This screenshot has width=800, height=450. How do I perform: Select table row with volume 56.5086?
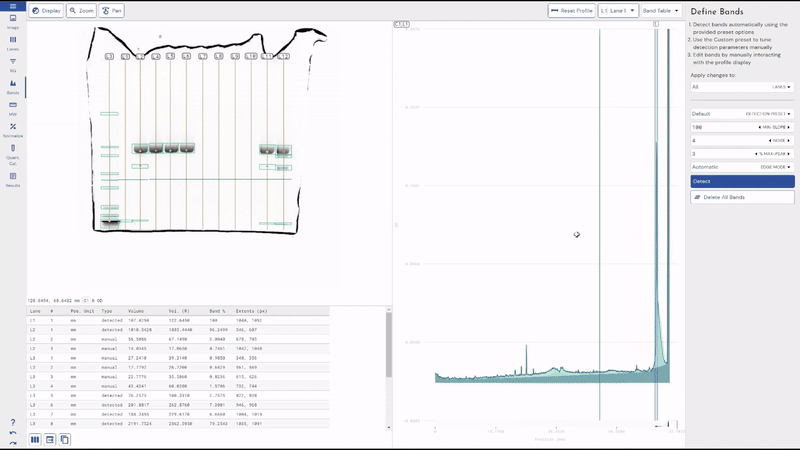point(178,339)
